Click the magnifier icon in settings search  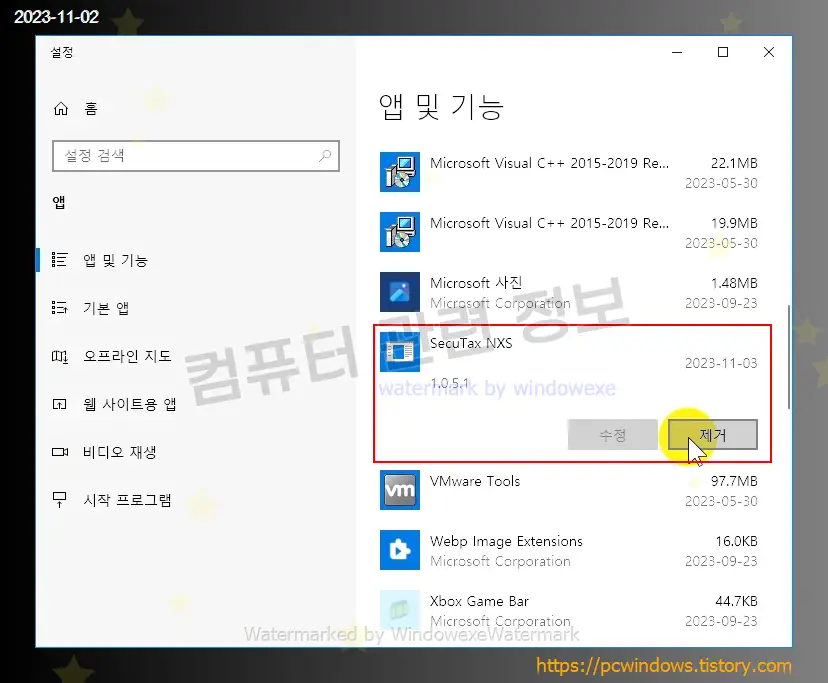pos(325,156)
